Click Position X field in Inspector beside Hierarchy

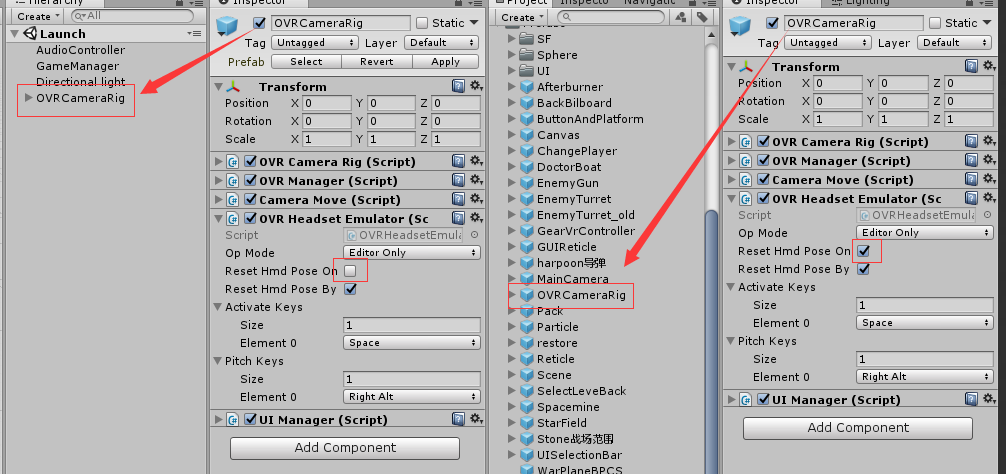(x=327, y=103)
